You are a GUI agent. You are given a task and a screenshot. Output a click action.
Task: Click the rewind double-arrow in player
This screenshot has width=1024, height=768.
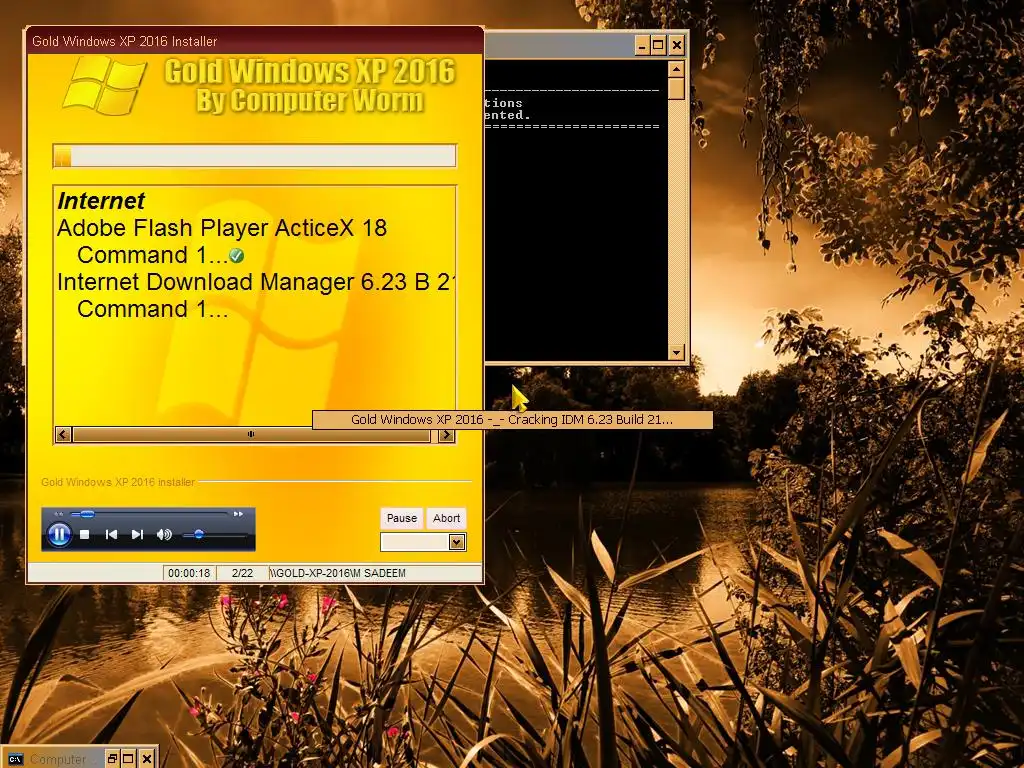59,515
